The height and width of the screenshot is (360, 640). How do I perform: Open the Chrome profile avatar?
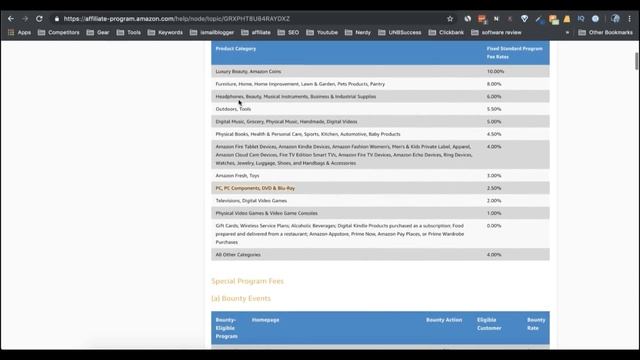point(615,19)
